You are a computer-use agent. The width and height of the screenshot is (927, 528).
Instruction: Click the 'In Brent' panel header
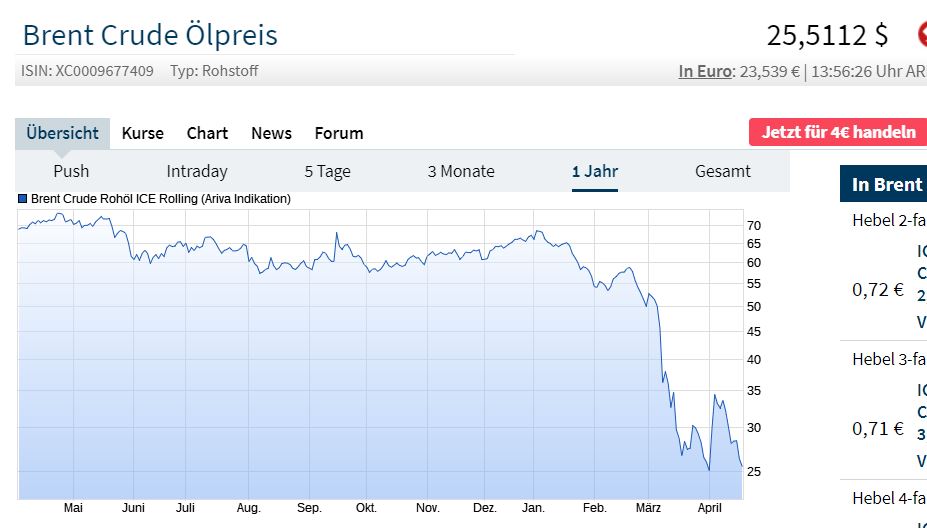click(x=884, y=184)
